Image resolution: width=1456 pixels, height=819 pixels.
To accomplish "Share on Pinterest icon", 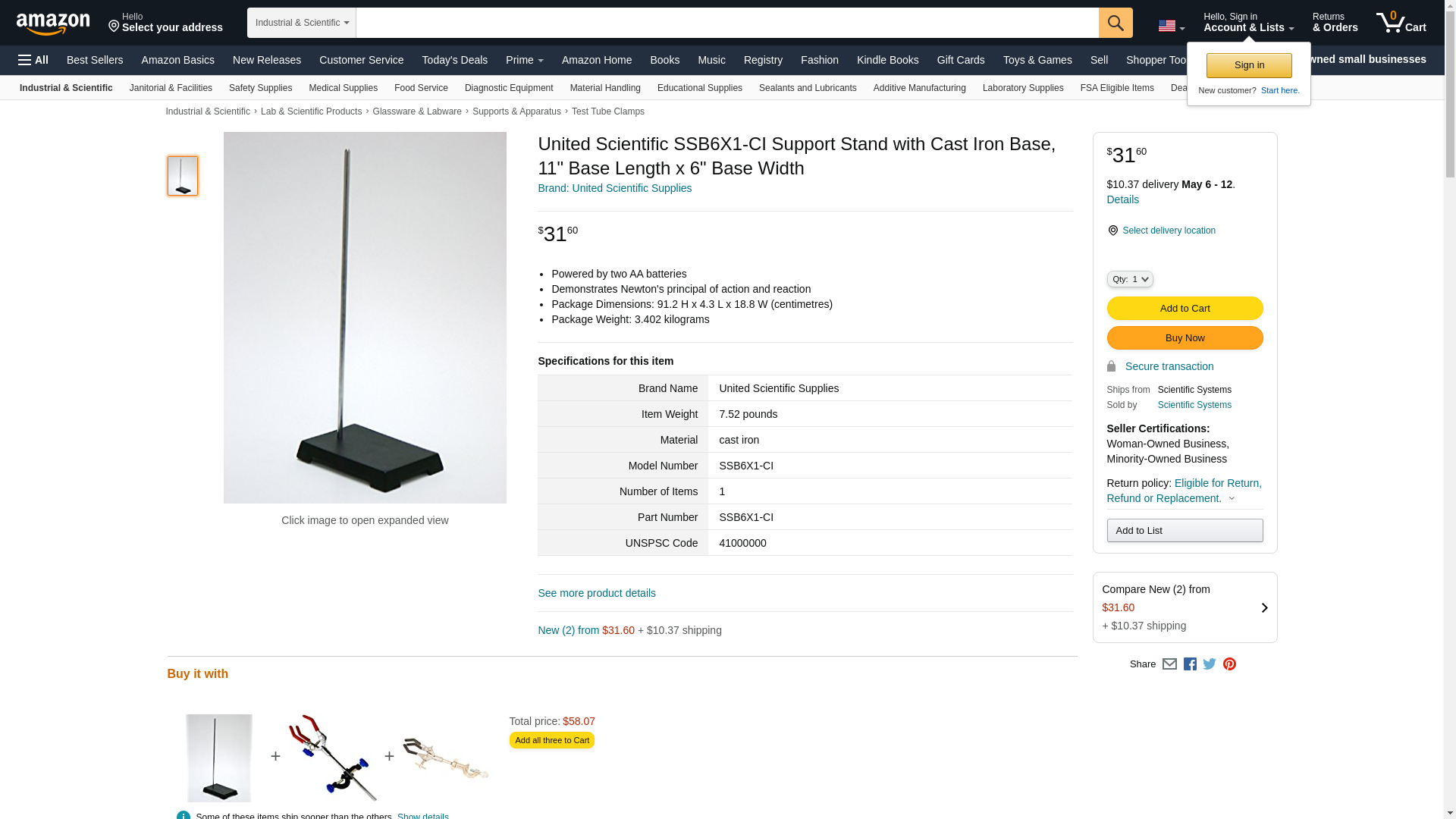I will [x=1229, y=664].
